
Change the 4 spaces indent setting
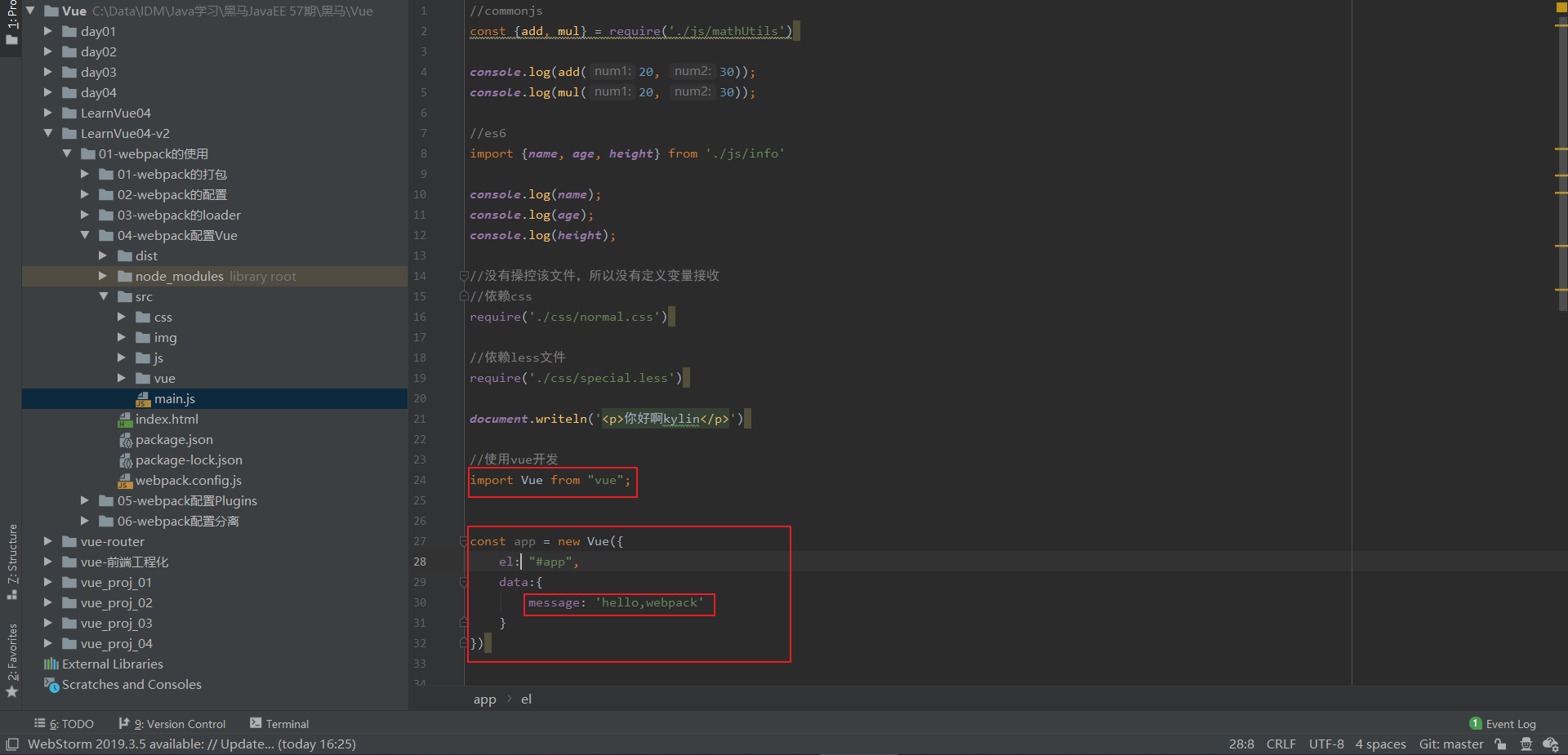1380,744
